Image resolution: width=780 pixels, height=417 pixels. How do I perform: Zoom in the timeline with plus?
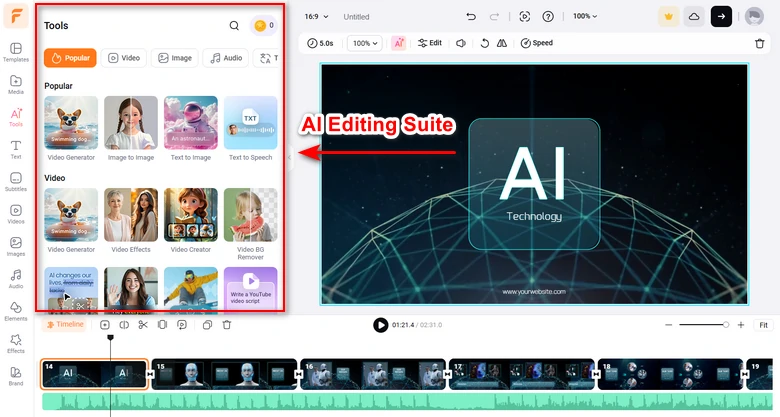pos(741,325)
